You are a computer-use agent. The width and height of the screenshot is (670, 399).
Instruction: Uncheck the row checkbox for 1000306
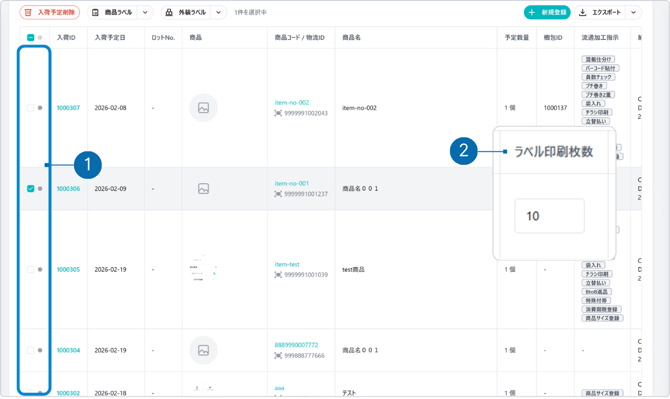[x=31, y=188]
